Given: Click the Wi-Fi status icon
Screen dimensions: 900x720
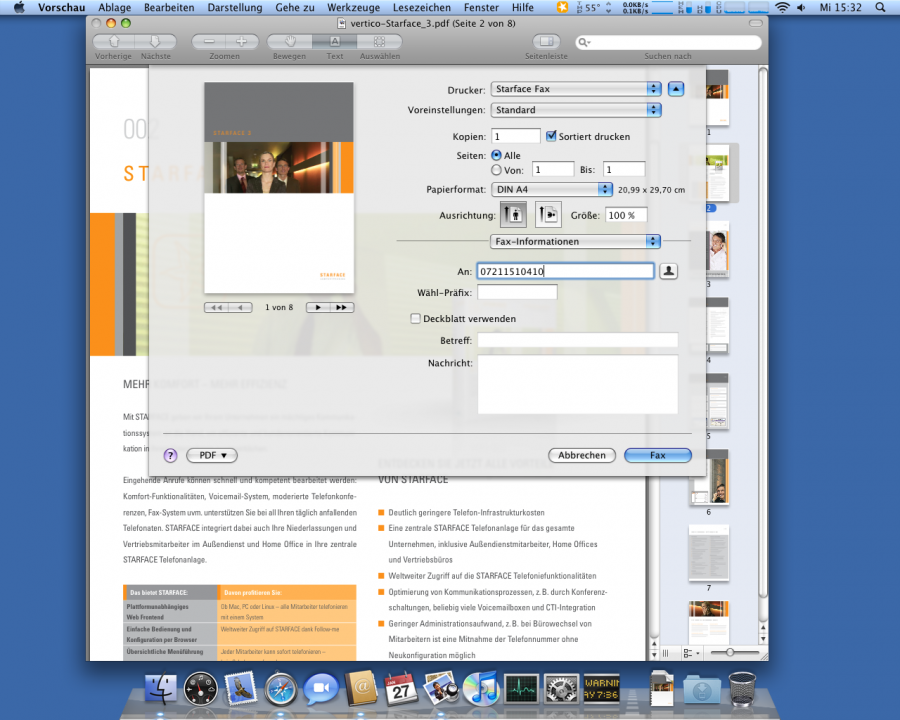Looking at the screenshot, I should point(782,7).
